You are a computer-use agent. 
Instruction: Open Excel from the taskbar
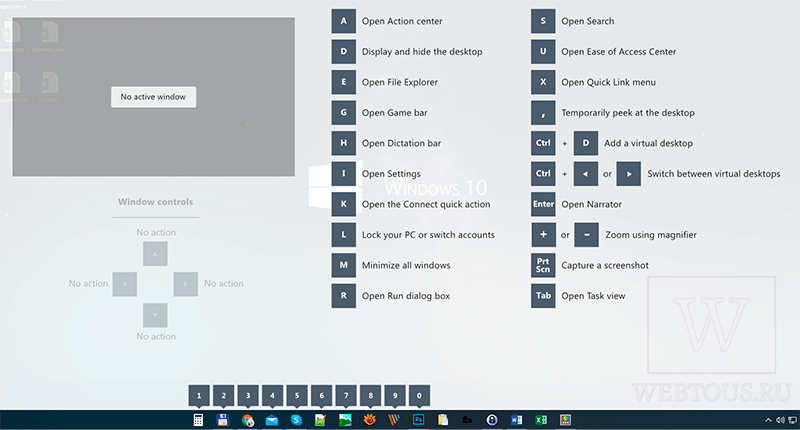pos(541,420)
